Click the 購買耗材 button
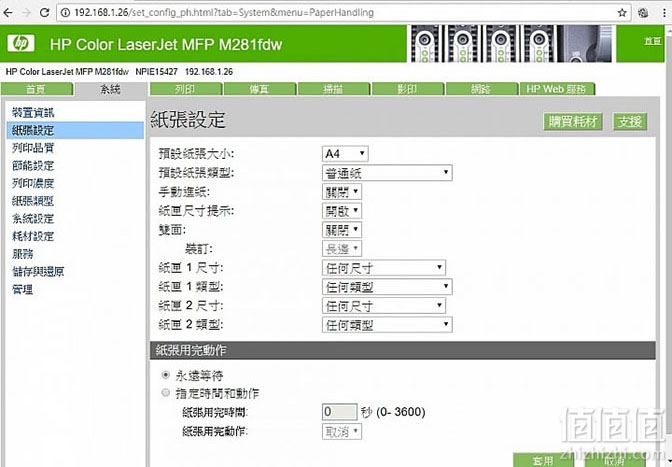 point(573,122)
